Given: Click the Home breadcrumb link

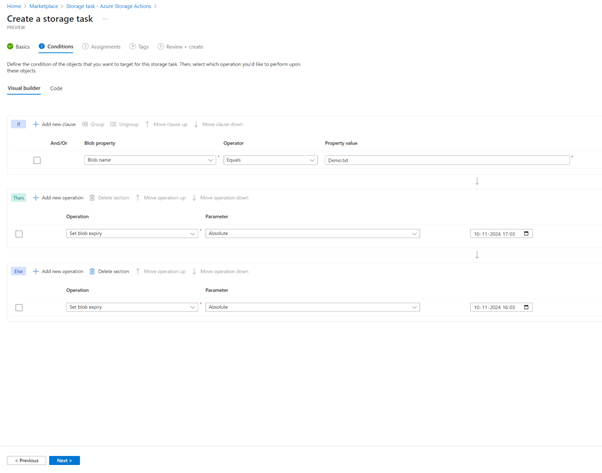Looking at the screenshot, I should tap(14, 6).
